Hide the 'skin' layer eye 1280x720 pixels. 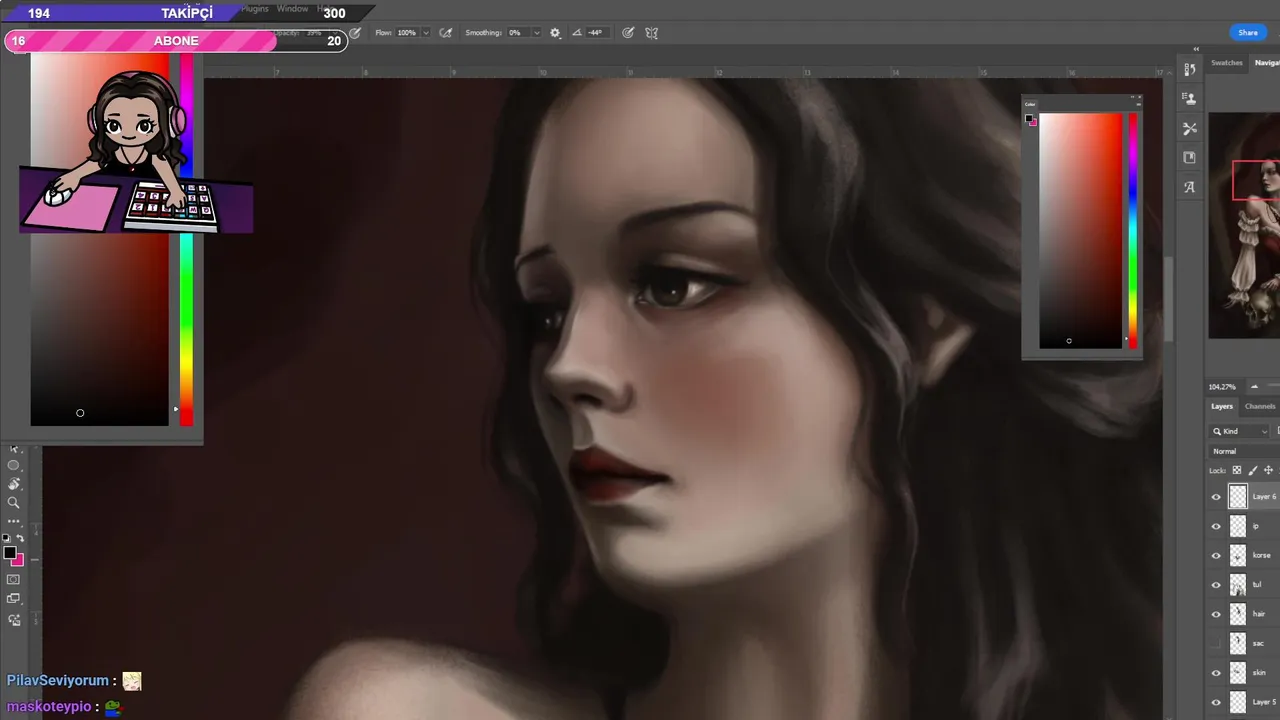pyautogui.click(x=1216, y=673)
